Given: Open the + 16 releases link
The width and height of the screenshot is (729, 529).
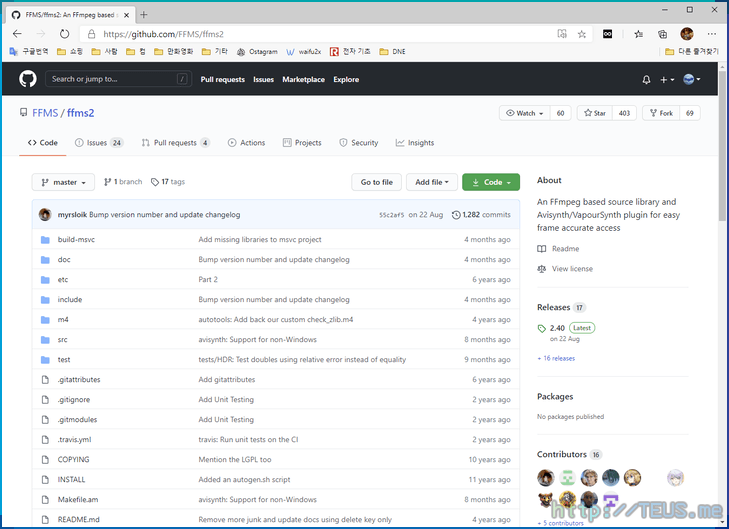Looking at the screenshot, I should pyautogui.click(x=556, y=358).
